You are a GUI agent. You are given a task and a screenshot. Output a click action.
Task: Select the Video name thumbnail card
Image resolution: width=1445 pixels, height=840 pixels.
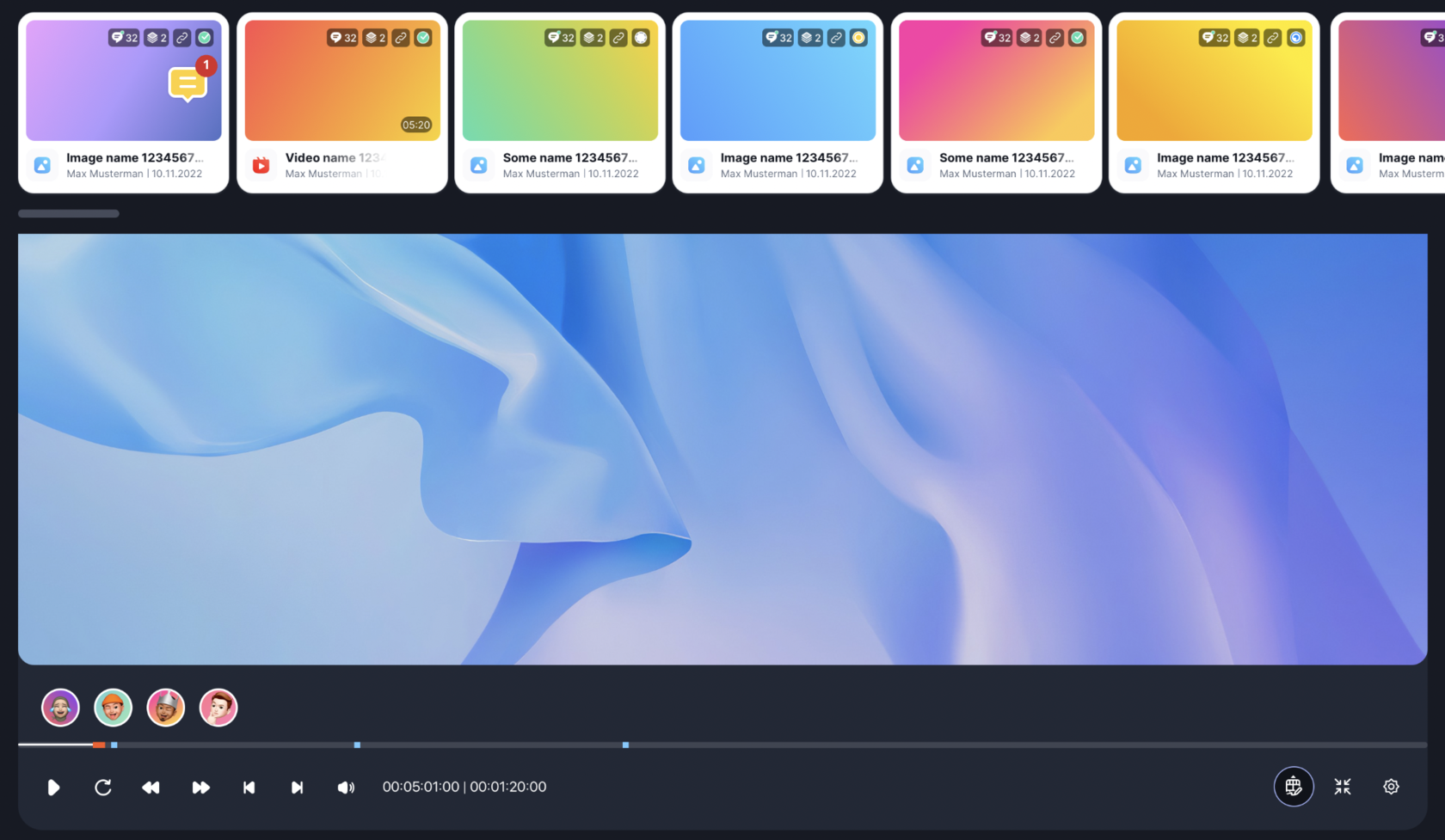[x=341, y=103]
